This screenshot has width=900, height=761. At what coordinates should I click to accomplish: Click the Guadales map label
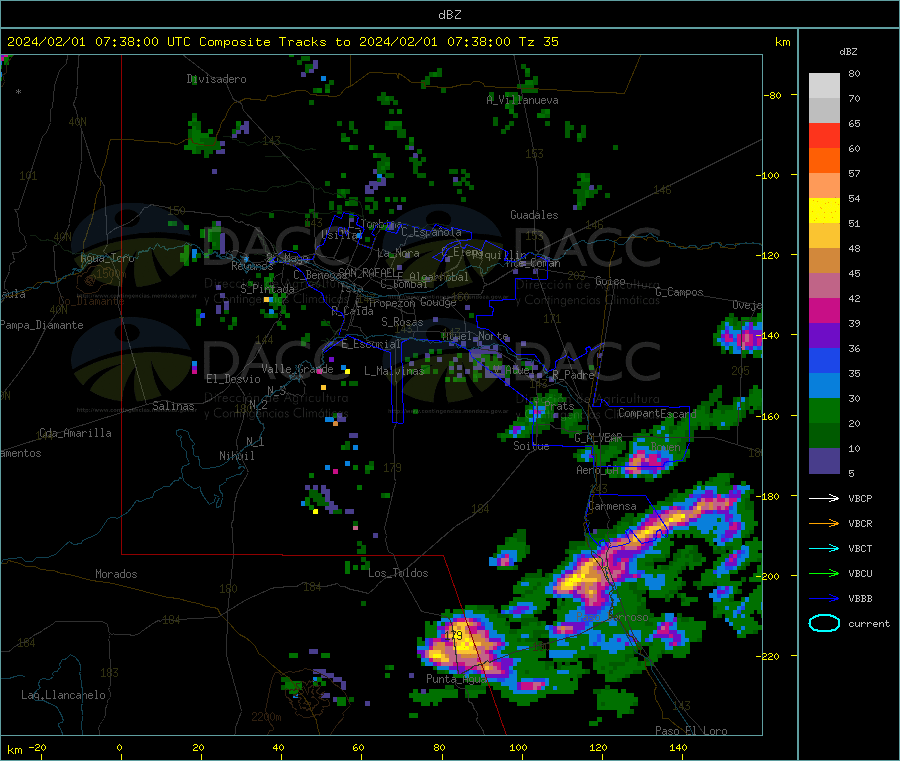pos(534,215)
